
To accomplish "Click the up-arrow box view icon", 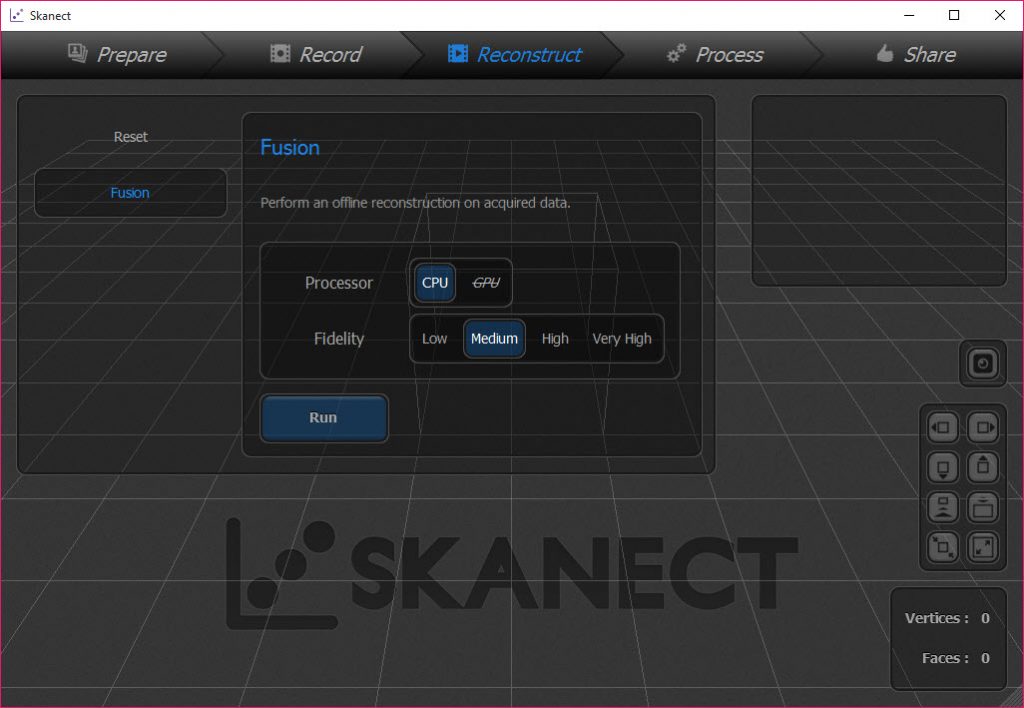I will coord(982,468).
